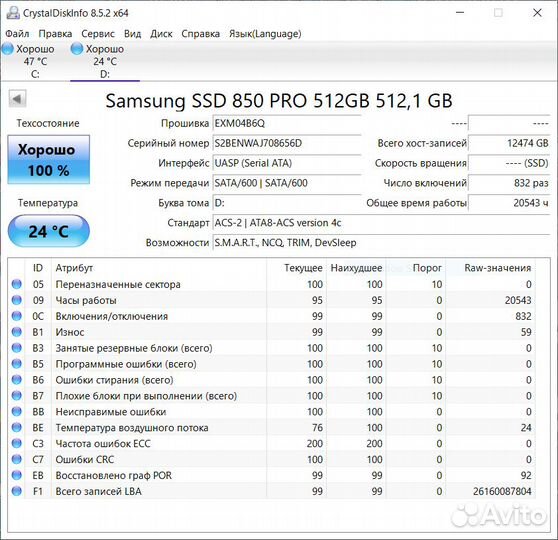Image resolution: width=558 pixels, height=540 pixels.
Task: Select row Износ
Action: (272, 332)
